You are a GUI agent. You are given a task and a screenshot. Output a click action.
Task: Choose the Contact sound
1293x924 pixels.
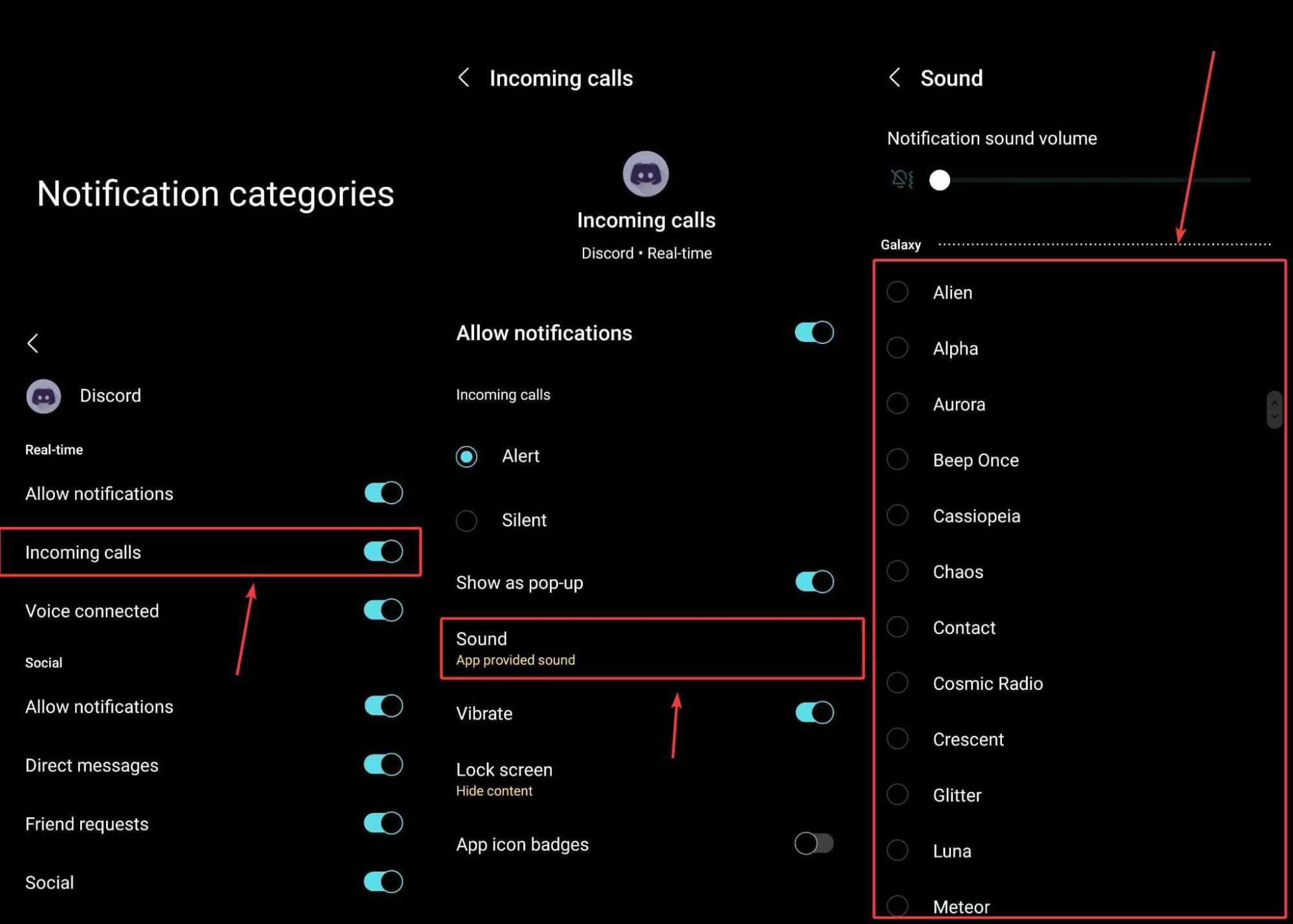897,627
